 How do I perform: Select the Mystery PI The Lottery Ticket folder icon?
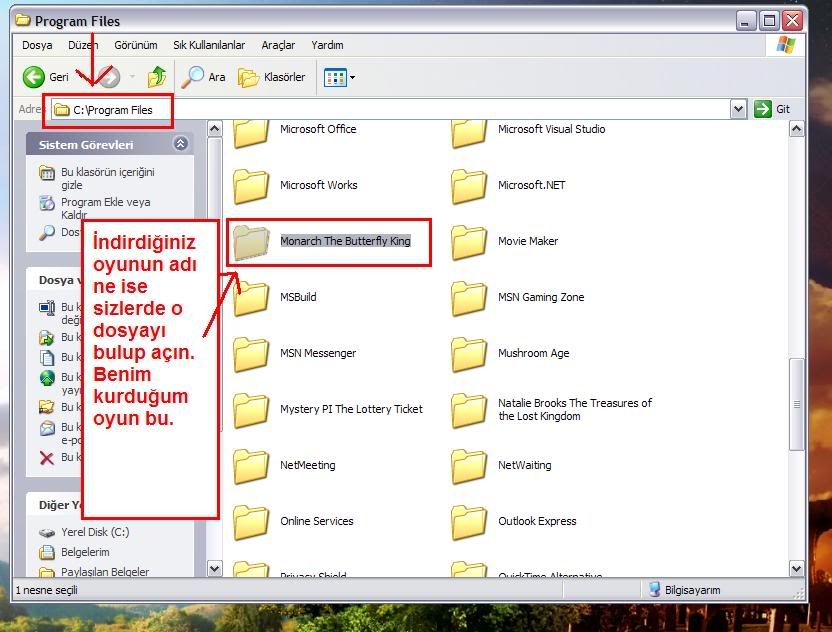251,410
